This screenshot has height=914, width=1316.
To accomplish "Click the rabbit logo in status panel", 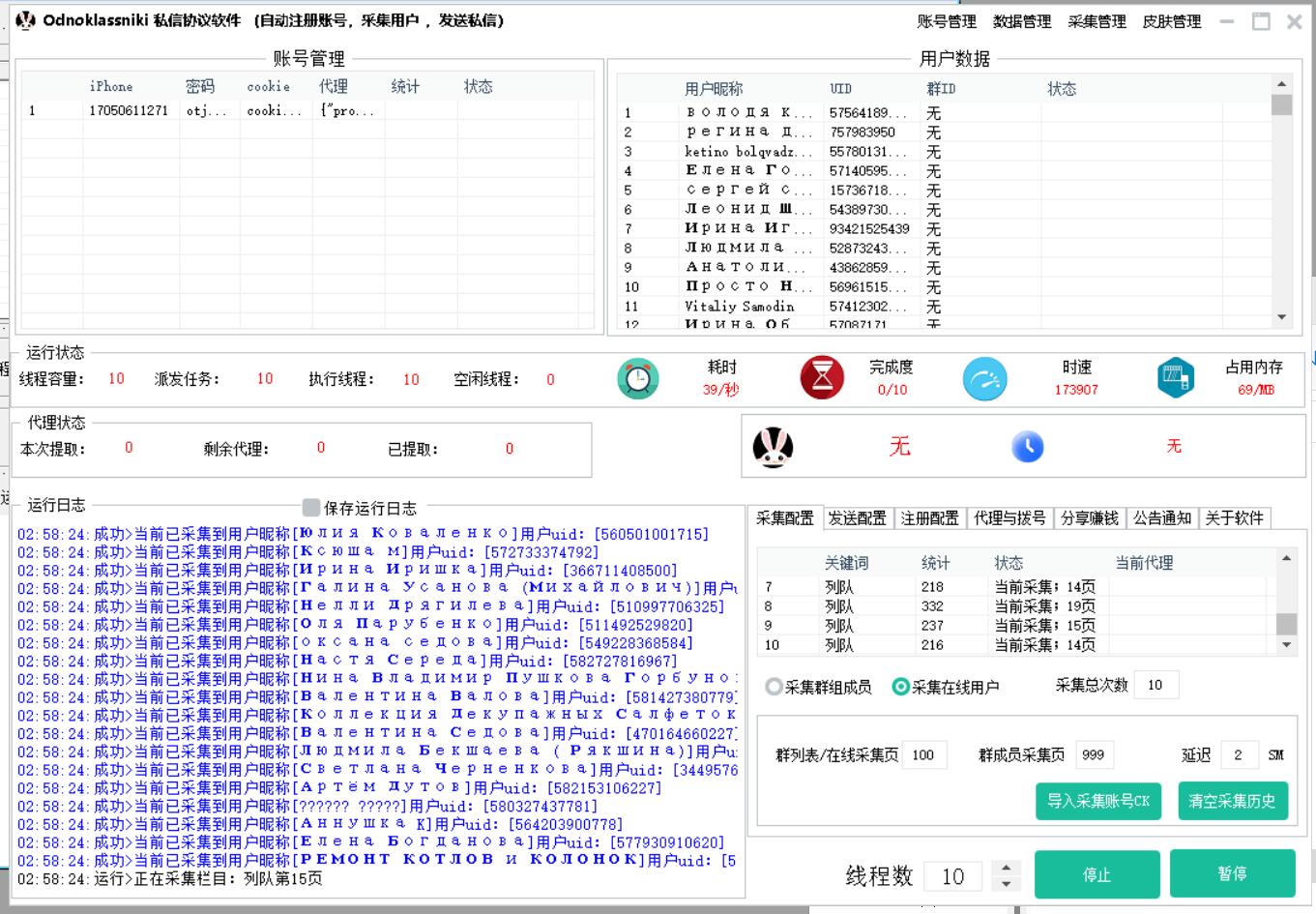I will [x=773, y=447].
